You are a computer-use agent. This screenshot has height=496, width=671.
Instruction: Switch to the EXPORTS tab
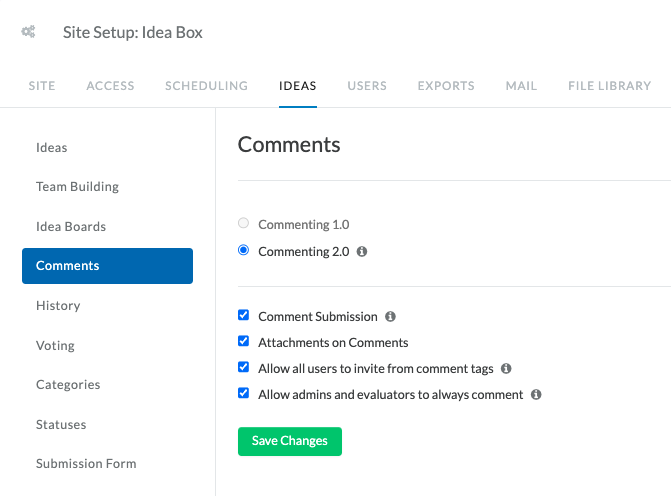[446, 86]
